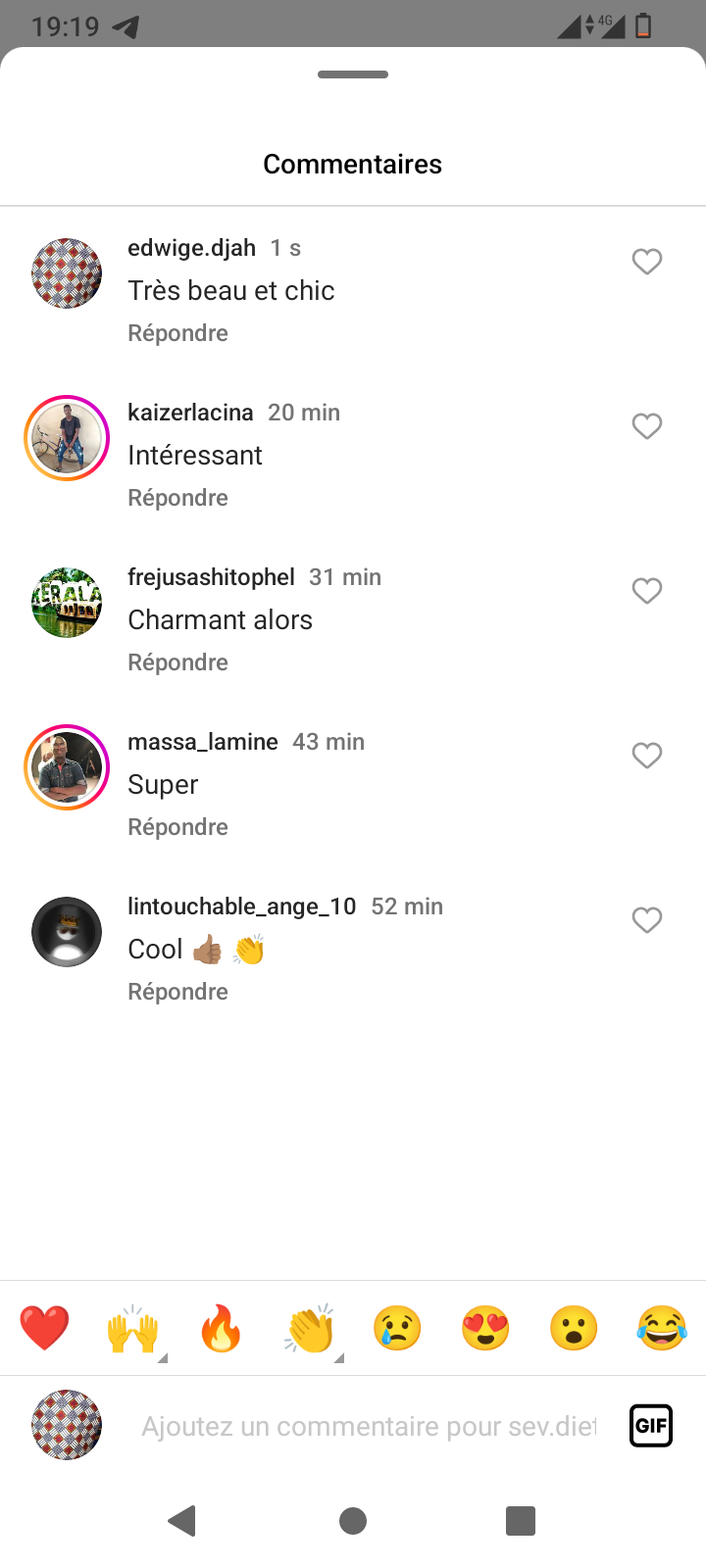The height and width of the screenshot is (1568, 706).
Task: Open the frejusashitophel username profile
Action: click(x=211, y=577)
